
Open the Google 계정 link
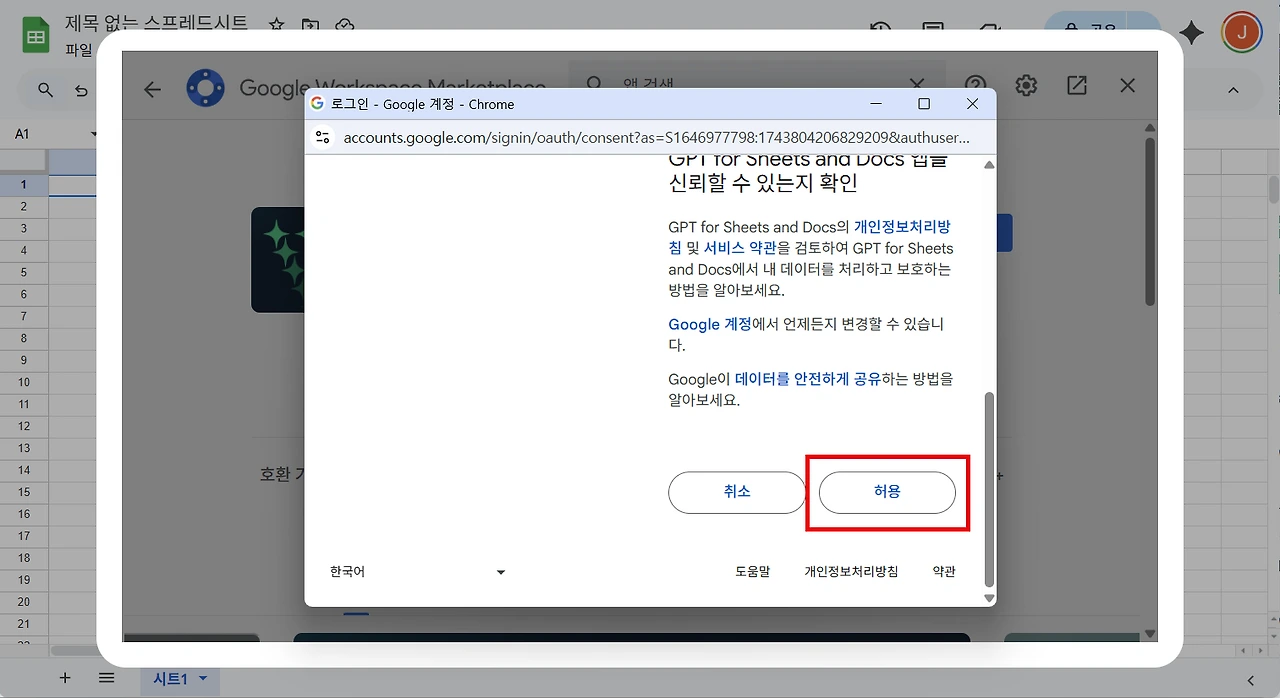point(710,324)
